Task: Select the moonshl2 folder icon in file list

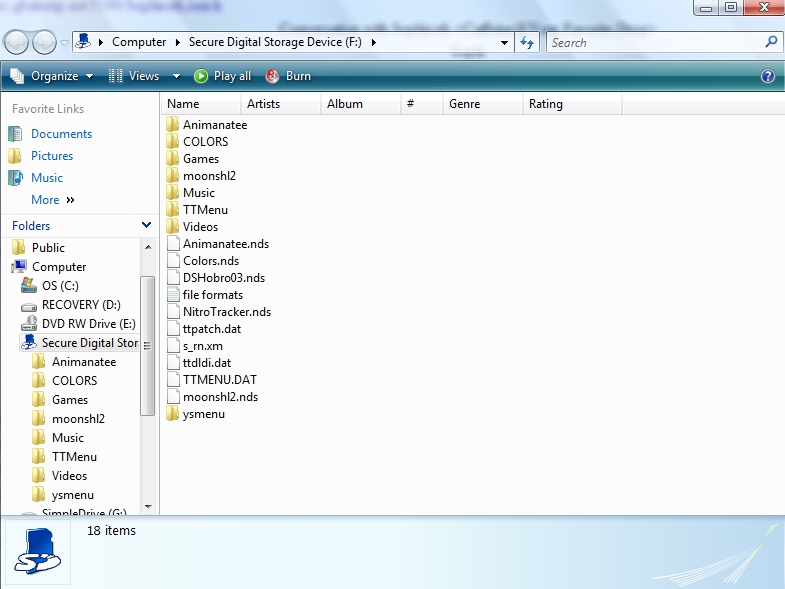Action: pyautogui.click(x=173, y=176)
